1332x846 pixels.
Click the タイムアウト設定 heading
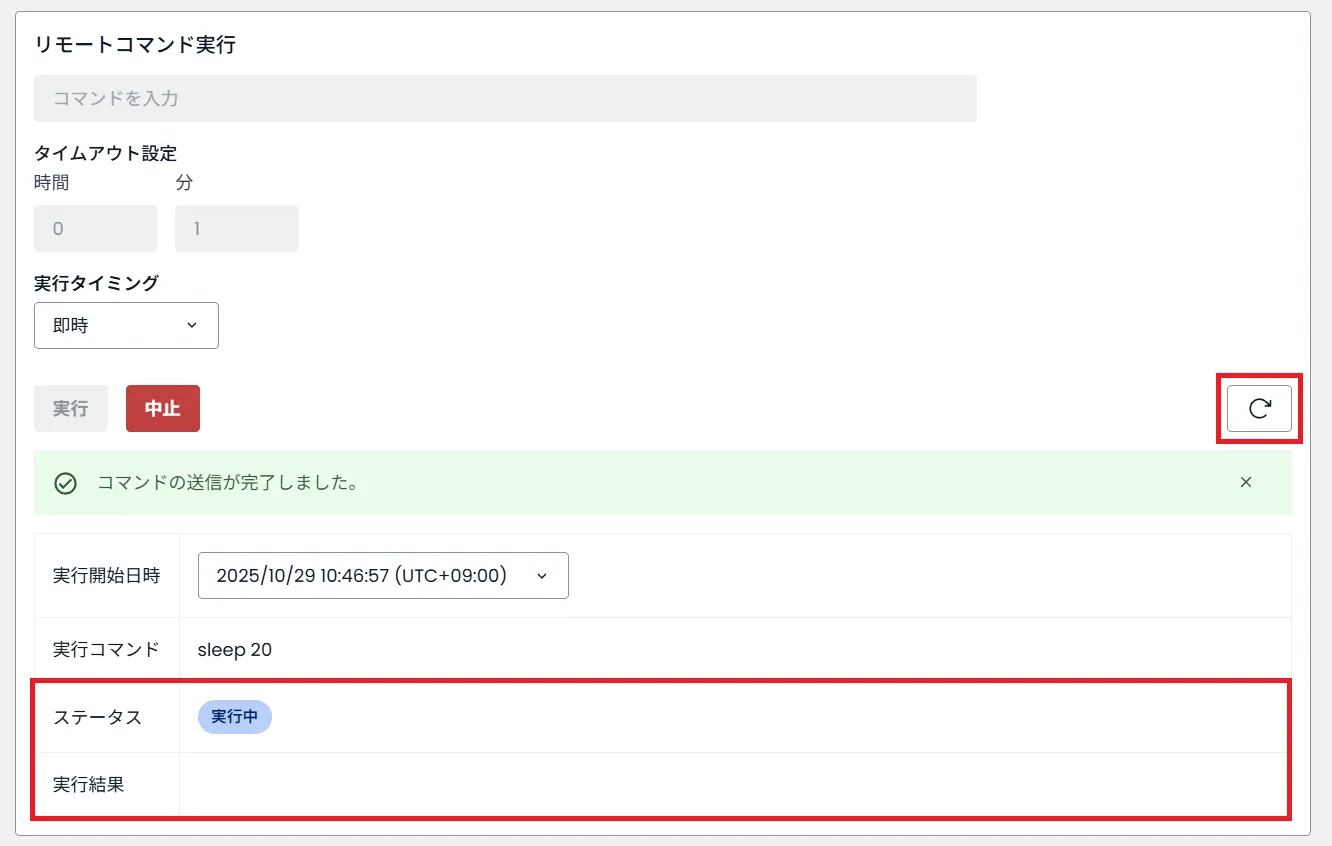pyautogui.click(x=106, y=153)
